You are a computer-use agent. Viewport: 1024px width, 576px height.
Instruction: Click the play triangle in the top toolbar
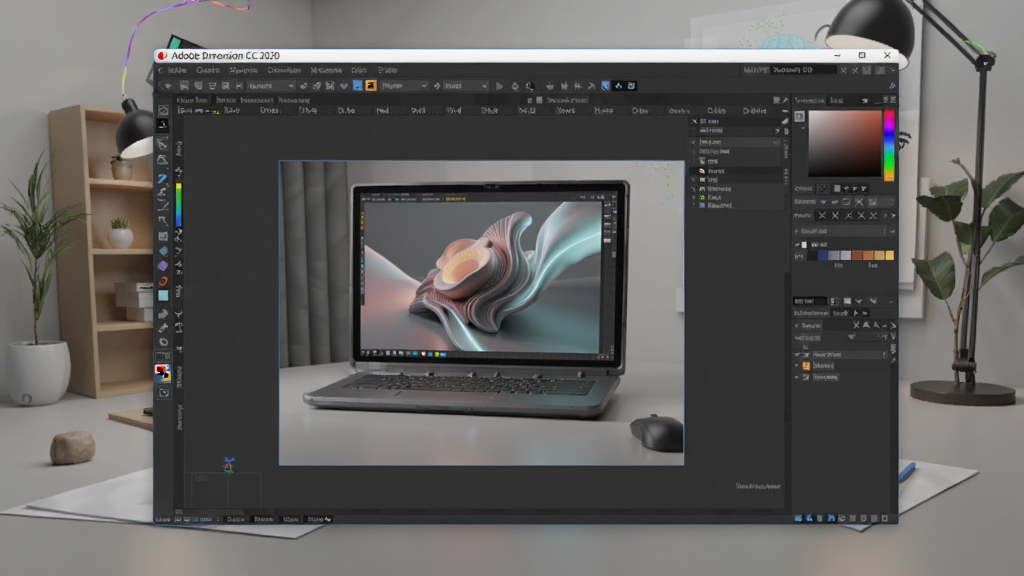(x=500, y=86)
